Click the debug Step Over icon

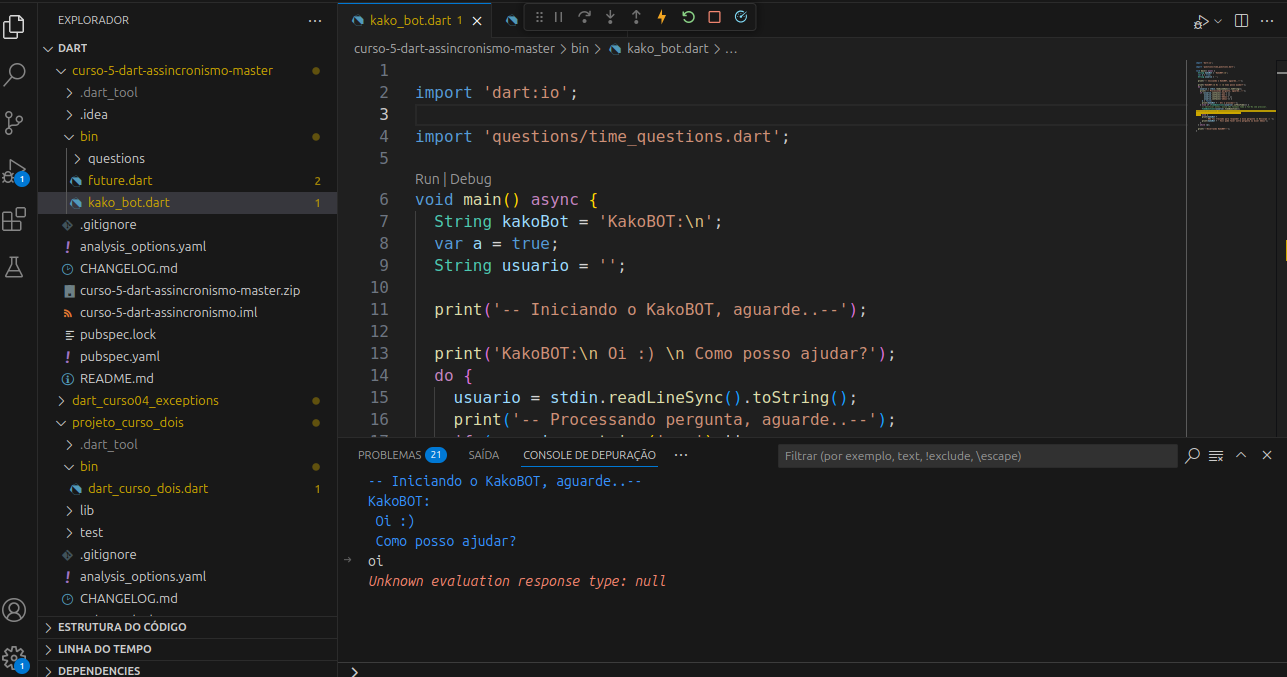(585, 17)
